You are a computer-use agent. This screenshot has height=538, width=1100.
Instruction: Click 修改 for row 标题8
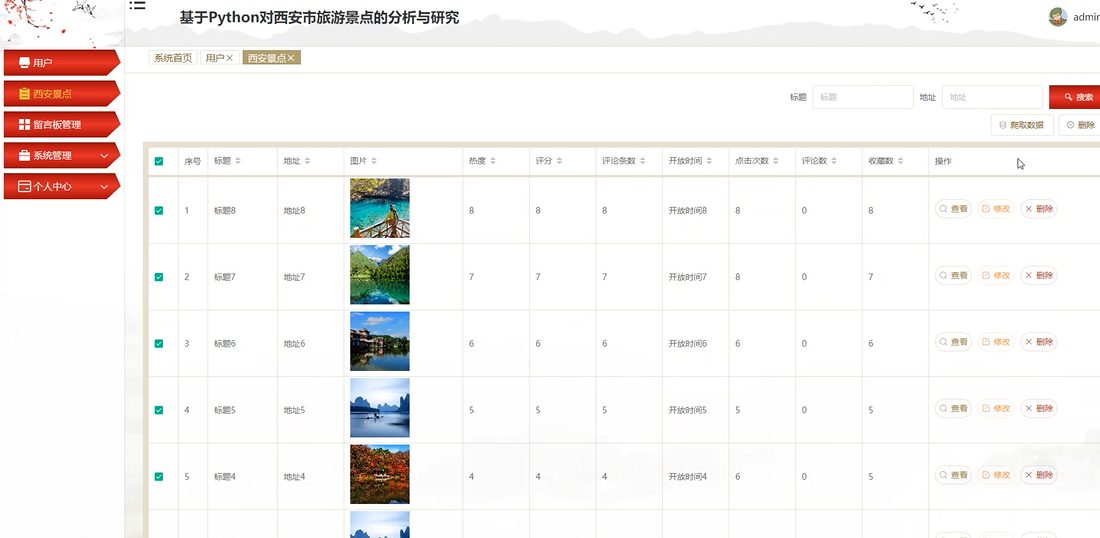coord(996,209)
